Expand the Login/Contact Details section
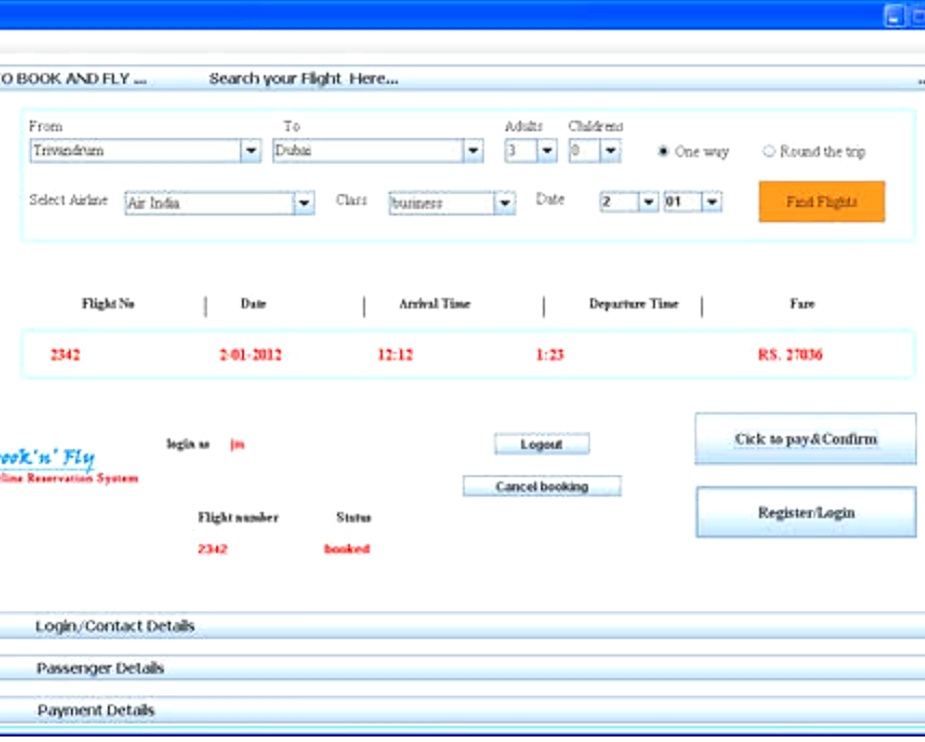The width and height of the screenshot is (925, 742). tap(115, 626)
